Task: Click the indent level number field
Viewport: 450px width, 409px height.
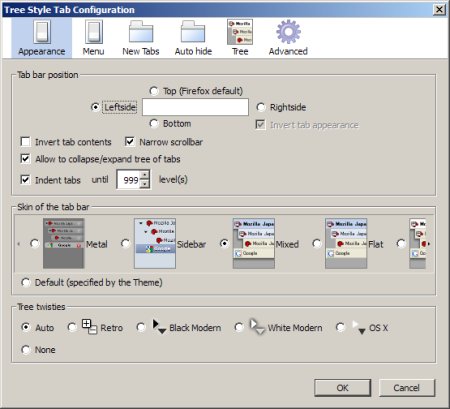Action: [129, 180]
